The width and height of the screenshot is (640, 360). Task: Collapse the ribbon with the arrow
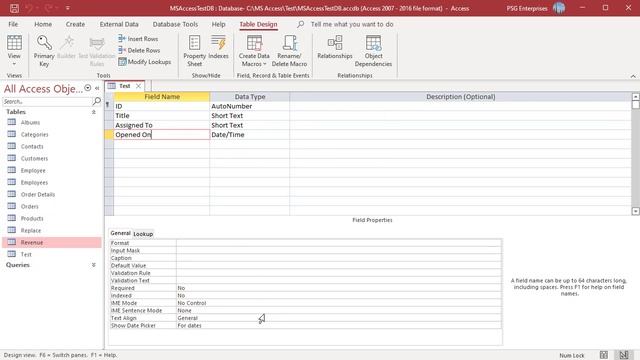633,76
